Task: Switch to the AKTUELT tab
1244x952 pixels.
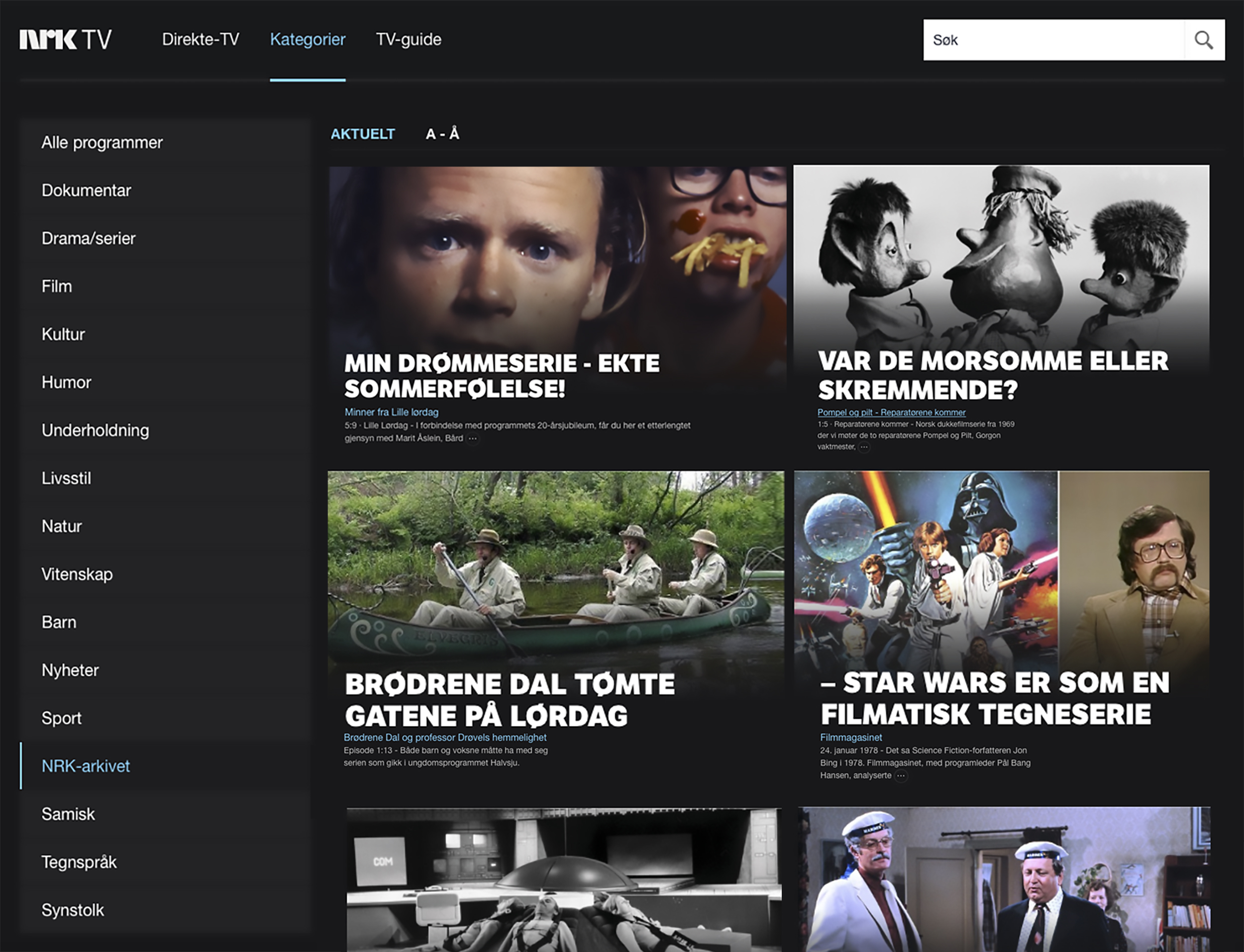Action: click(363, 134)
